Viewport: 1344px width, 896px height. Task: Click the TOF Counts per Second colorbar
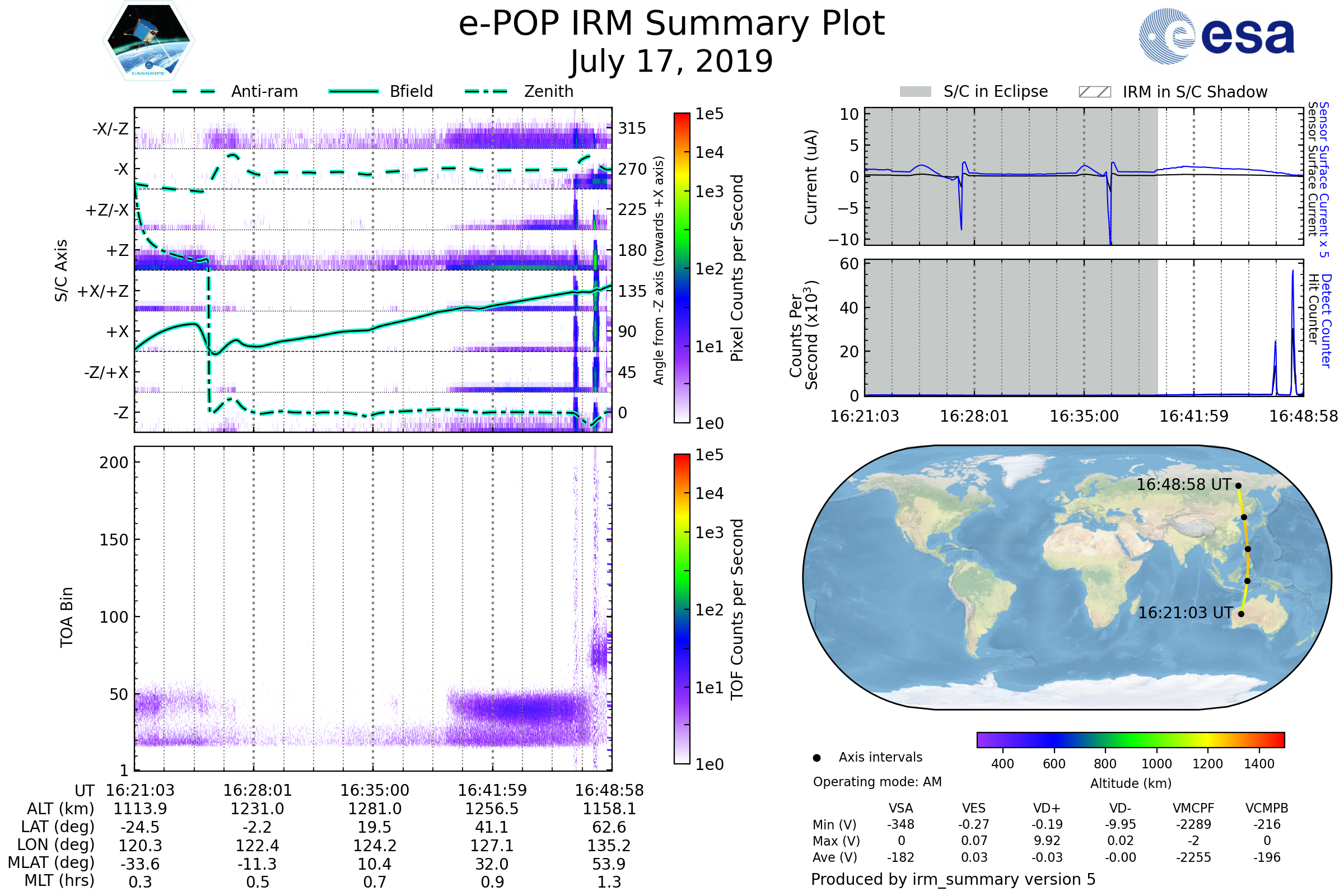(682, 609)
